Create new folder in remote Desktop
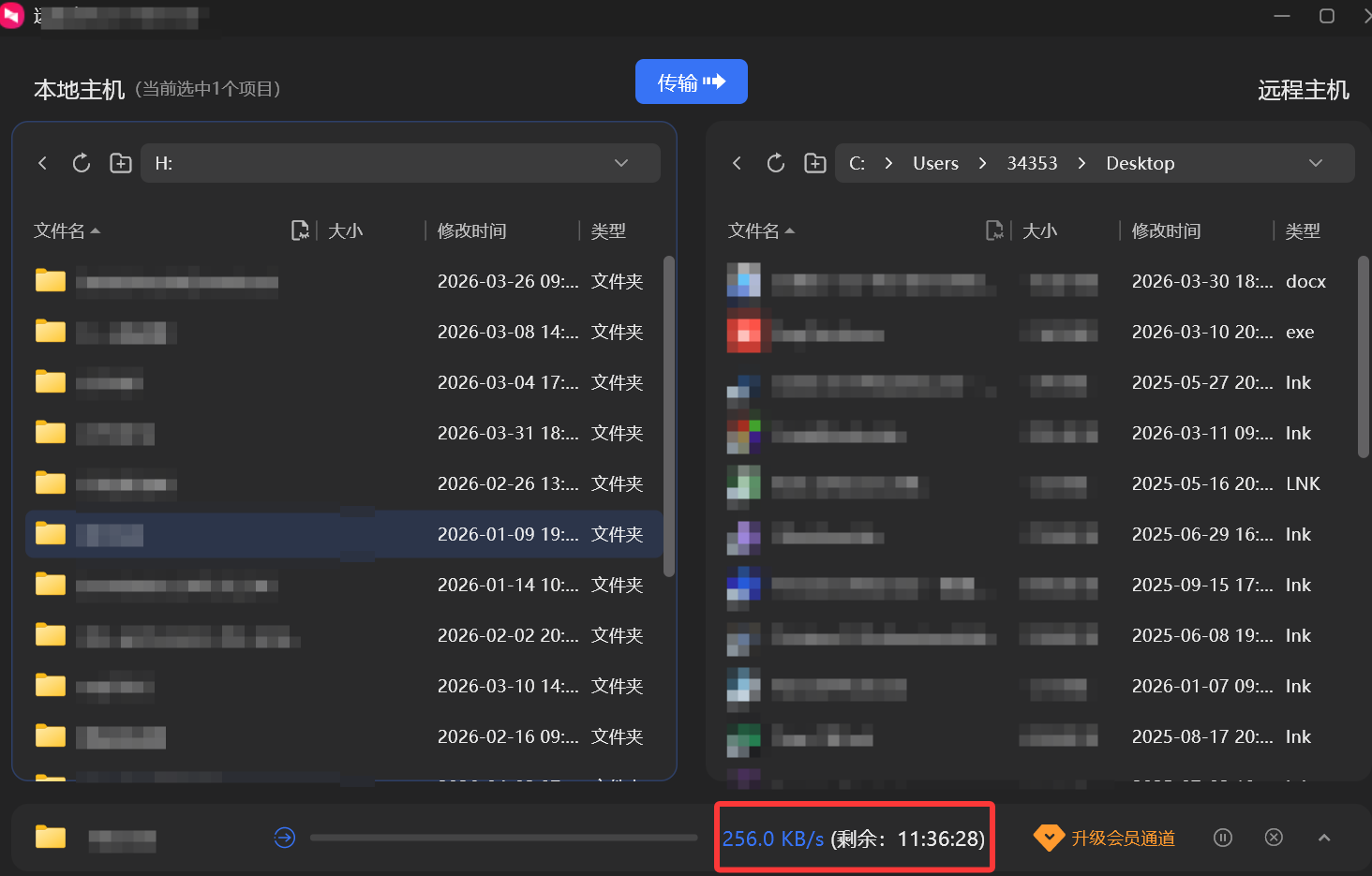The image size is (1372, 876). pyautogui.click(x=815, y=163)
